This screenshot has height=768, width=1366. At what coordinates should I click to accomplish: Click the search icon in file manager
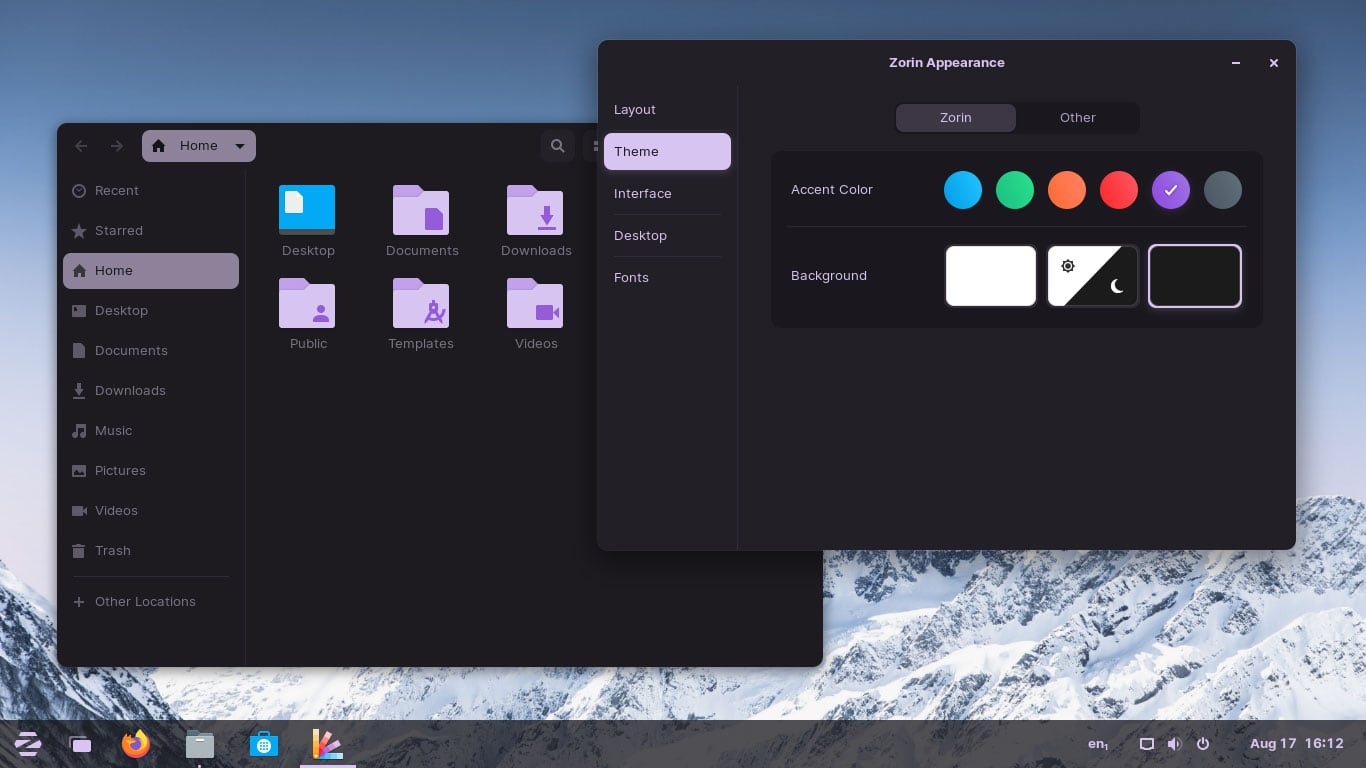pos(557,146)
